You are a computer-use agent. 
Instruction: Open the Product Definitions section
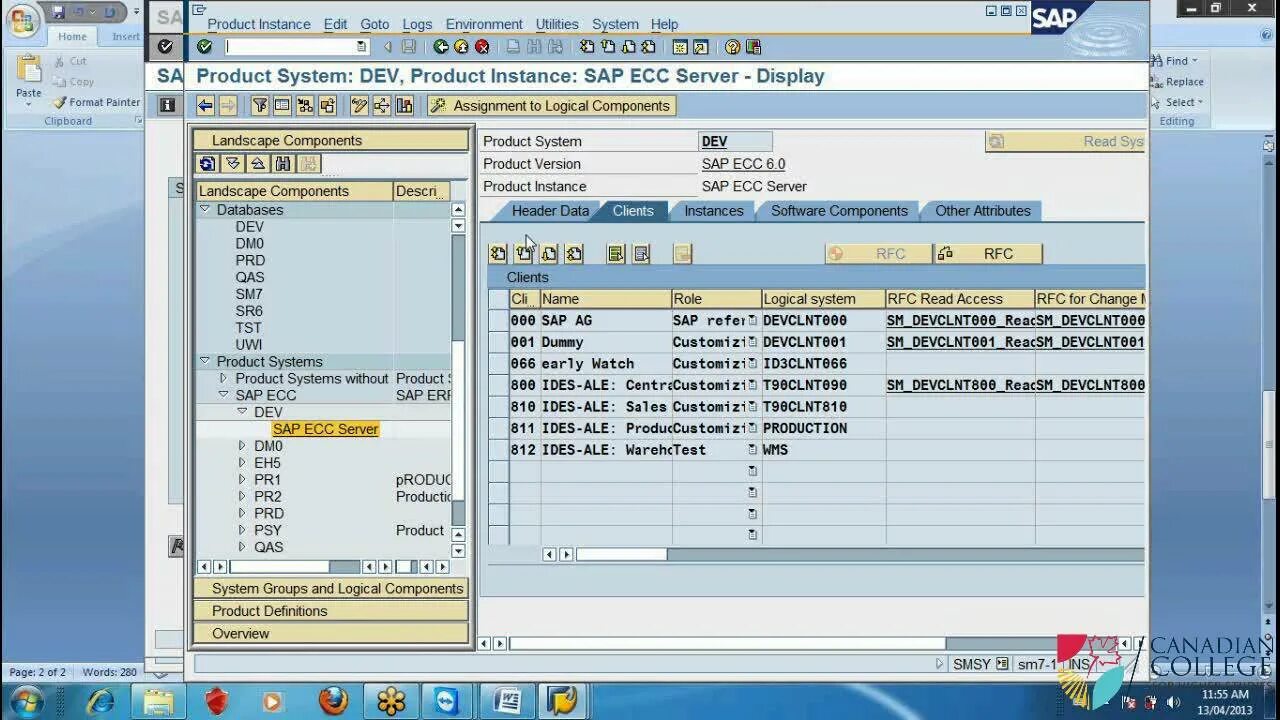tap(331, 611)
